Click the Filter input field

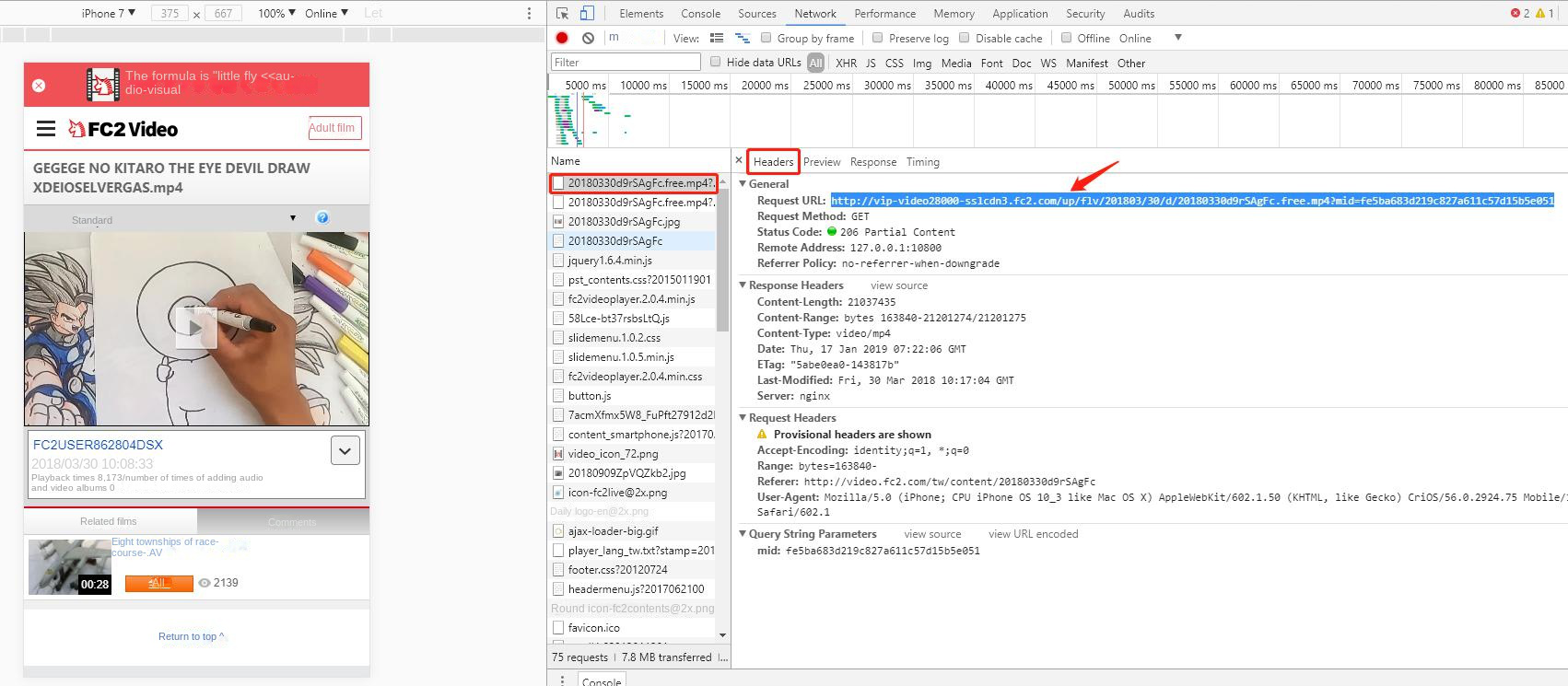tap(626, 62)
